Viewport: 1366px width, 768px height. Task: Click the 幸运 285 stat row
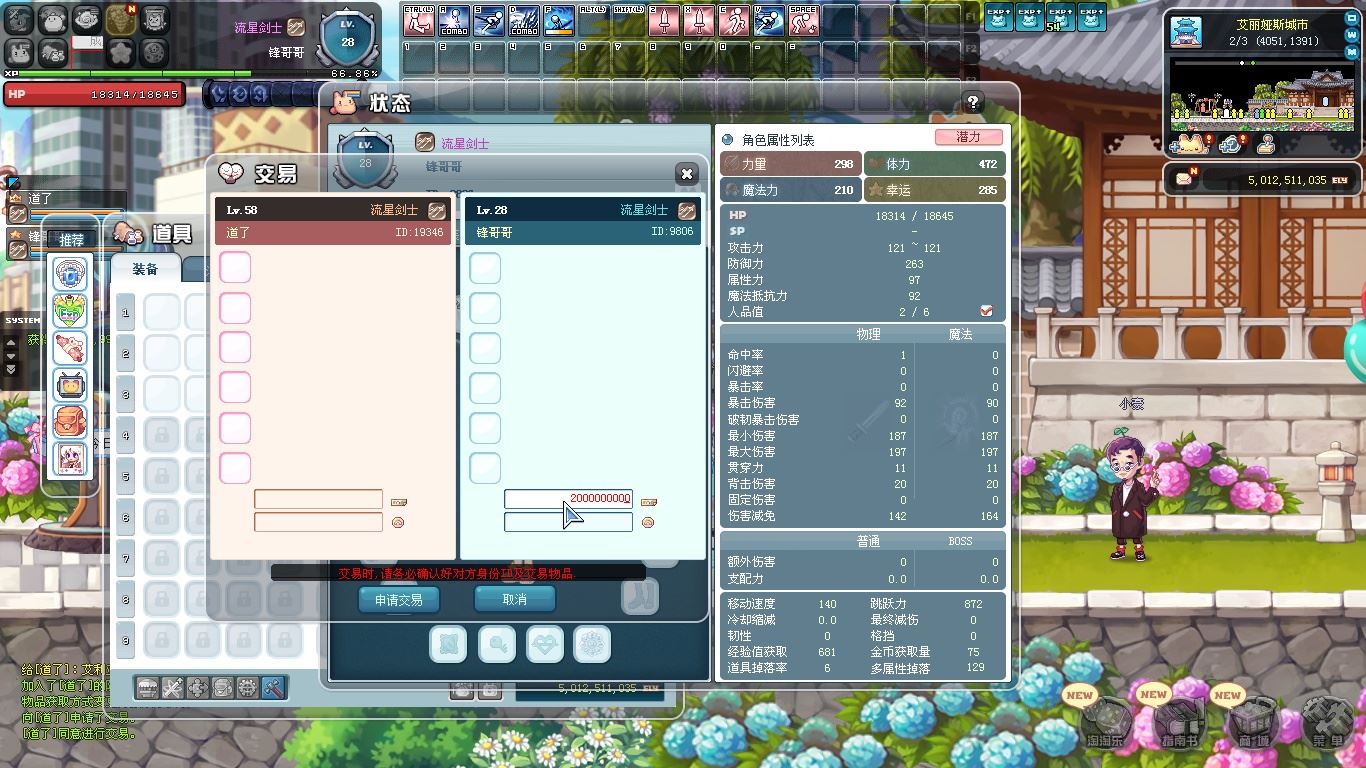(x=933, y=189)
